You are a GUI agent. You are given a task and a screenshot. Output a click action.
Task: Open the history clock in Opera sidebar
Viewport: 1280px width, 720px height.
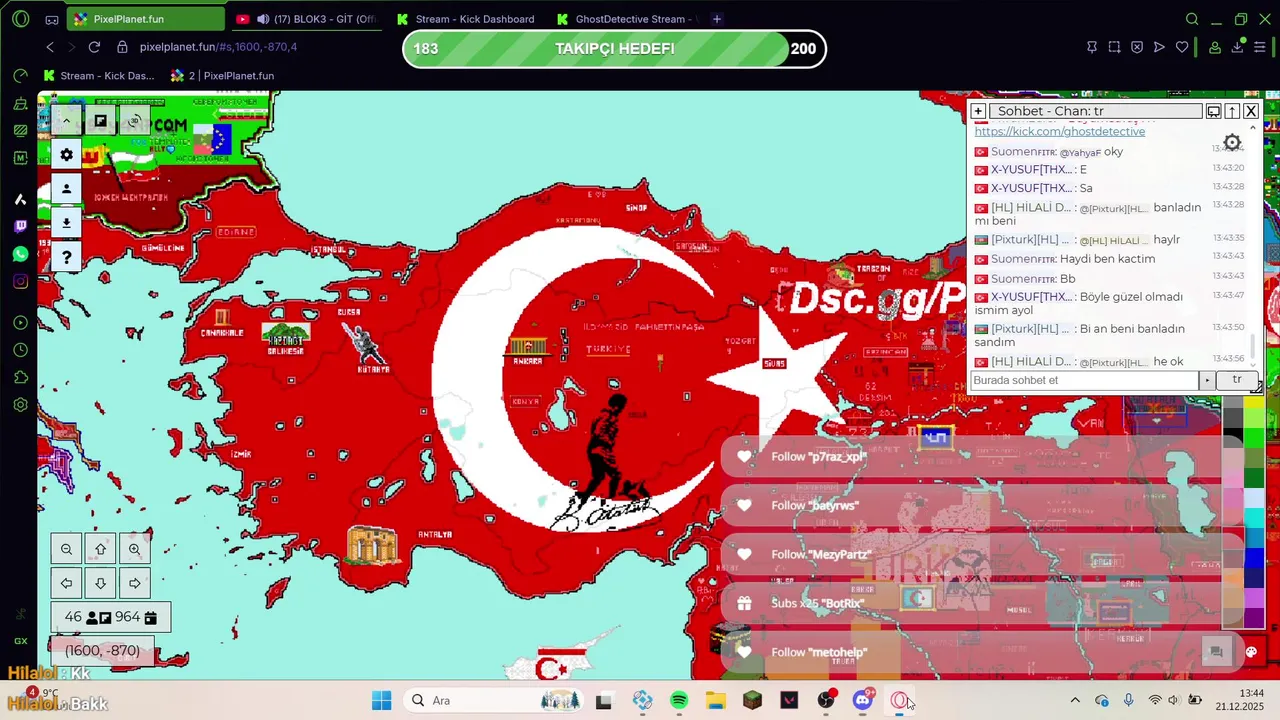(20, 350)
